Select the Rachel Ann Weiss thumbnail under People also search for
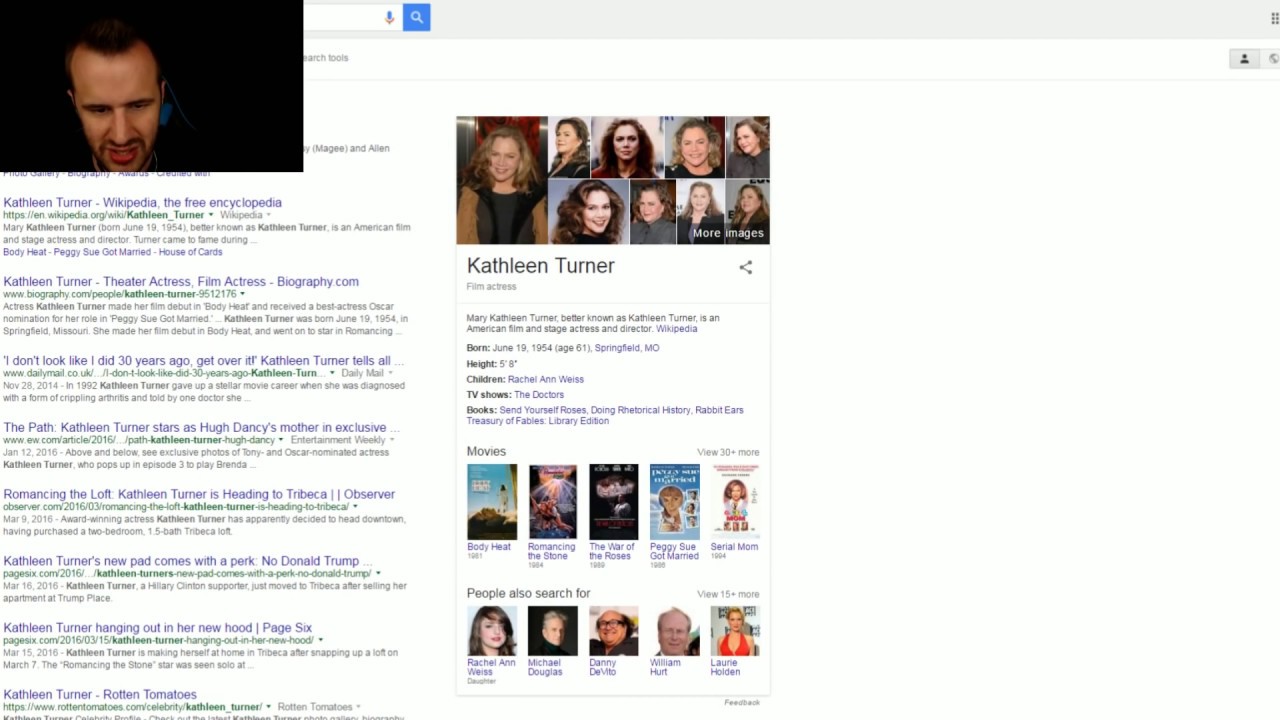Screen dimensions: 1280x720 [x=492, y=631]
